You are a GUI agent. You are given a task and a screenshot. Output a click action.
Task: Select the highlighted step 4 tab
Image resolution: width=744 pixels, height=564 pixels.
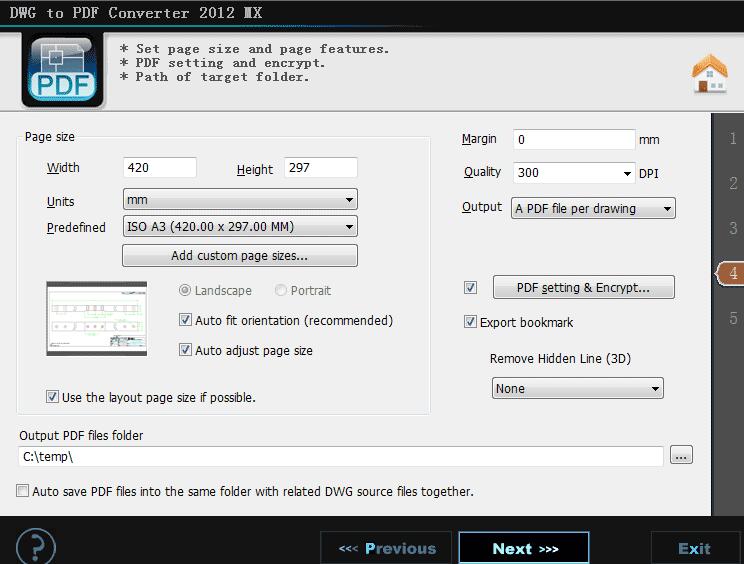coord(730,273)
